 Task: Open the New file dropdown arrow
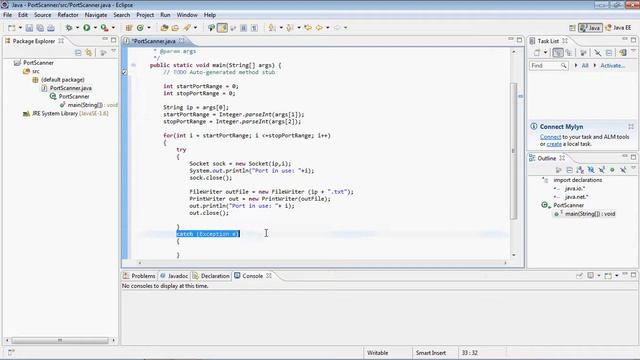click(x=20, y=28)
